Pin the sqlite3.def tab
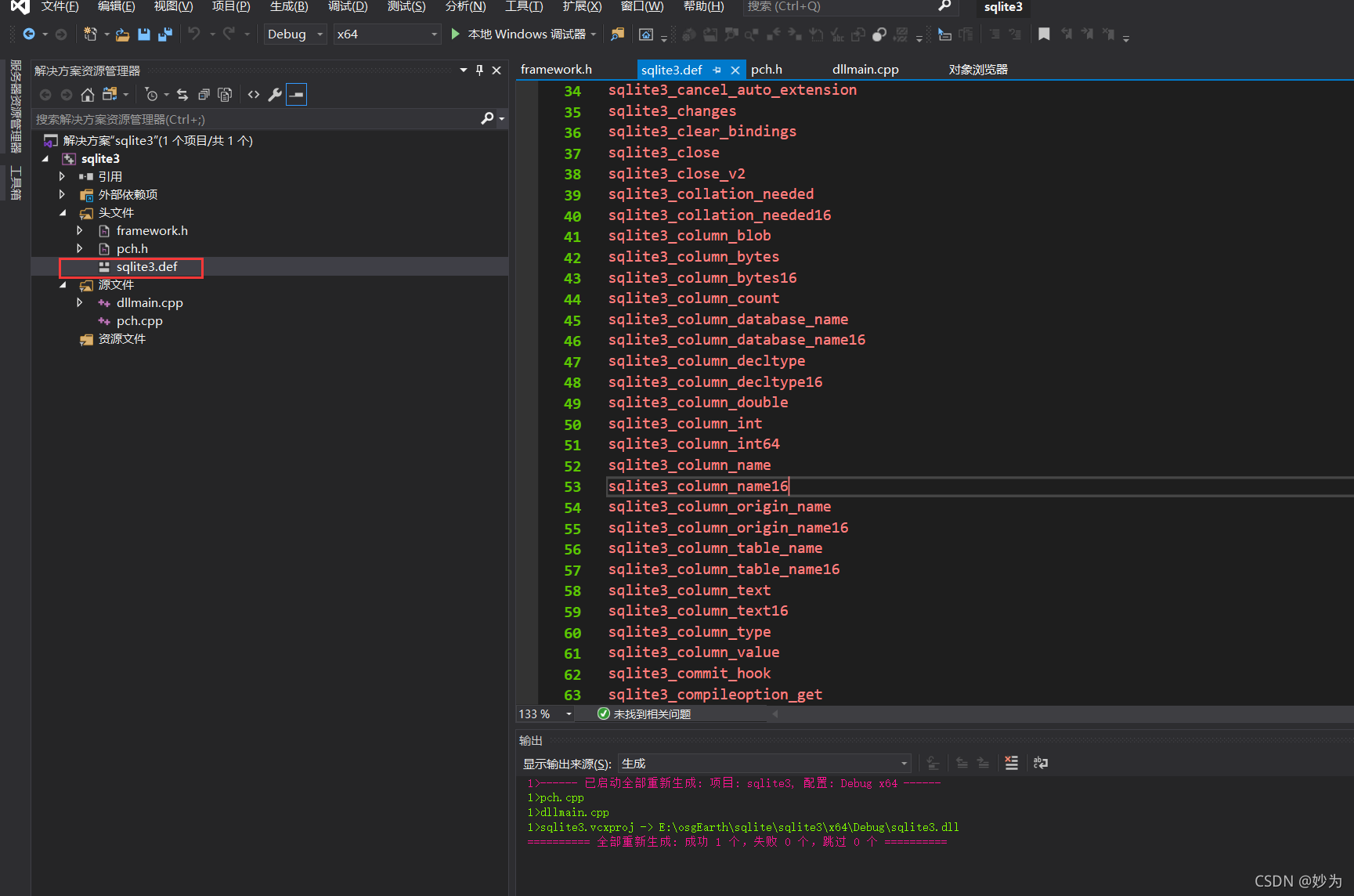 pos(717,70)
